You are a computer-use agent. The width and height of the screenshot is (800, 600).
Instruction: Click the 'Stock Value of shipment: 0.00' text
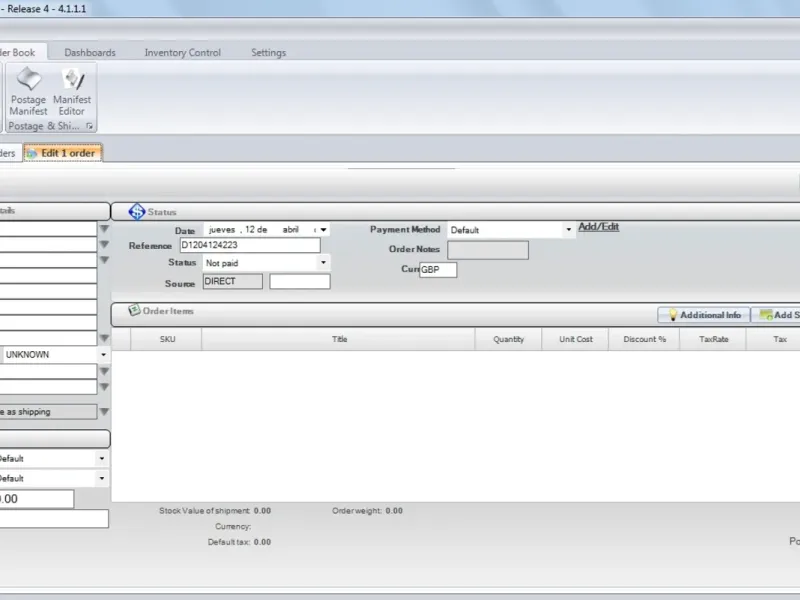215,511
